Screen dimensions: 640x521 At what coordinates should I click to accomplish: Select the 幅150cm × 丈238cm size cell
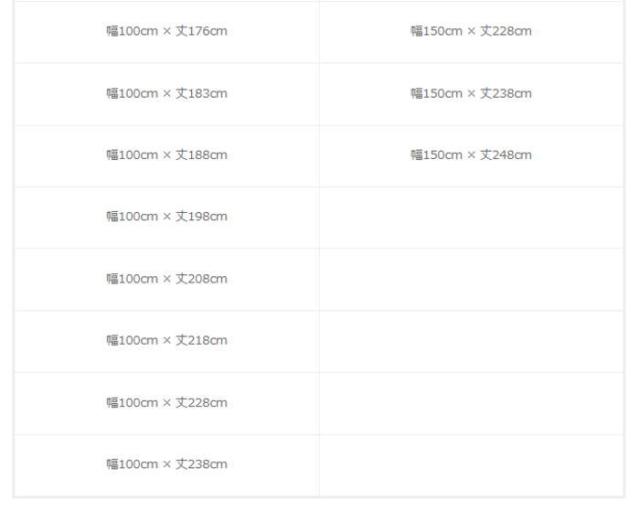[471, 94]
